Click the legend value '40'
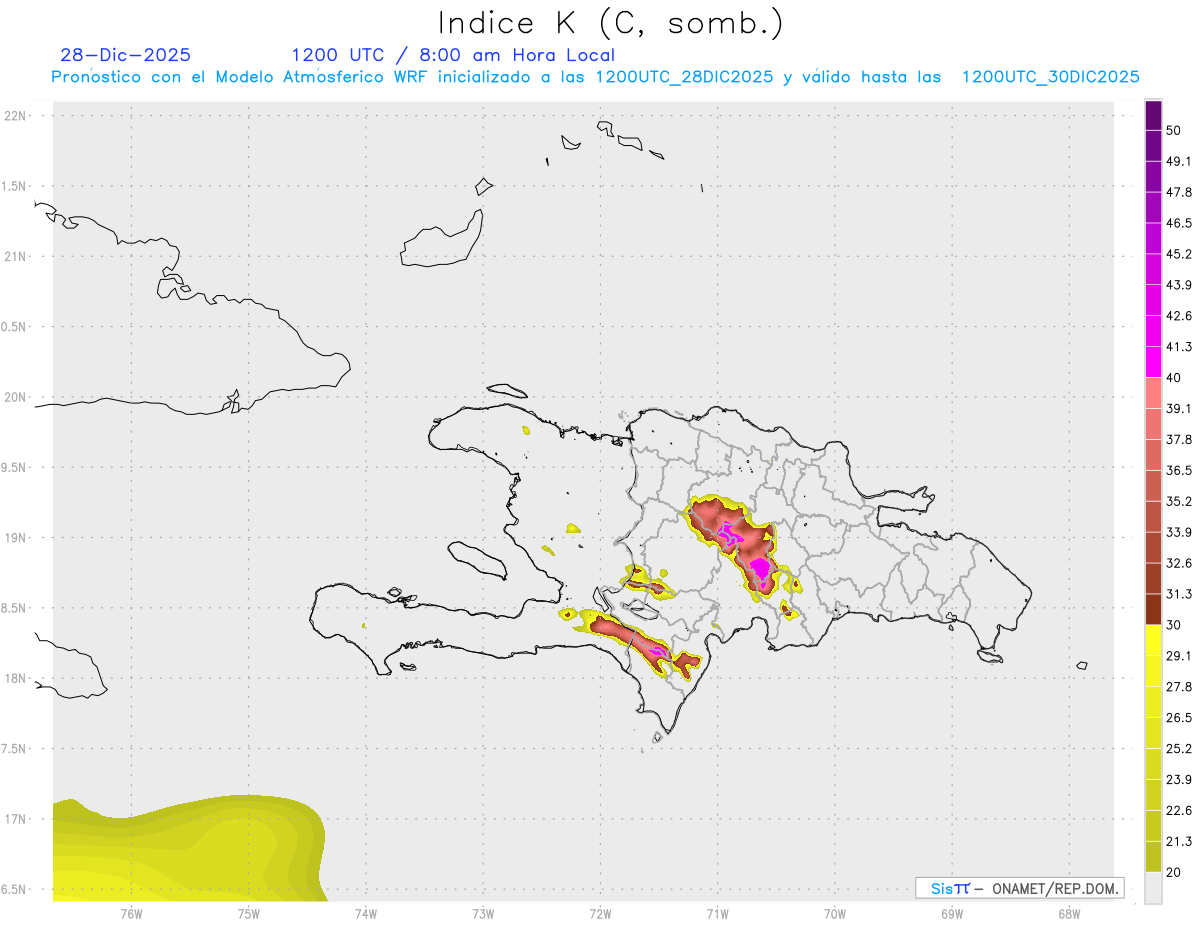Viewport: 1200px width, 927px height. coord(1174,378)
